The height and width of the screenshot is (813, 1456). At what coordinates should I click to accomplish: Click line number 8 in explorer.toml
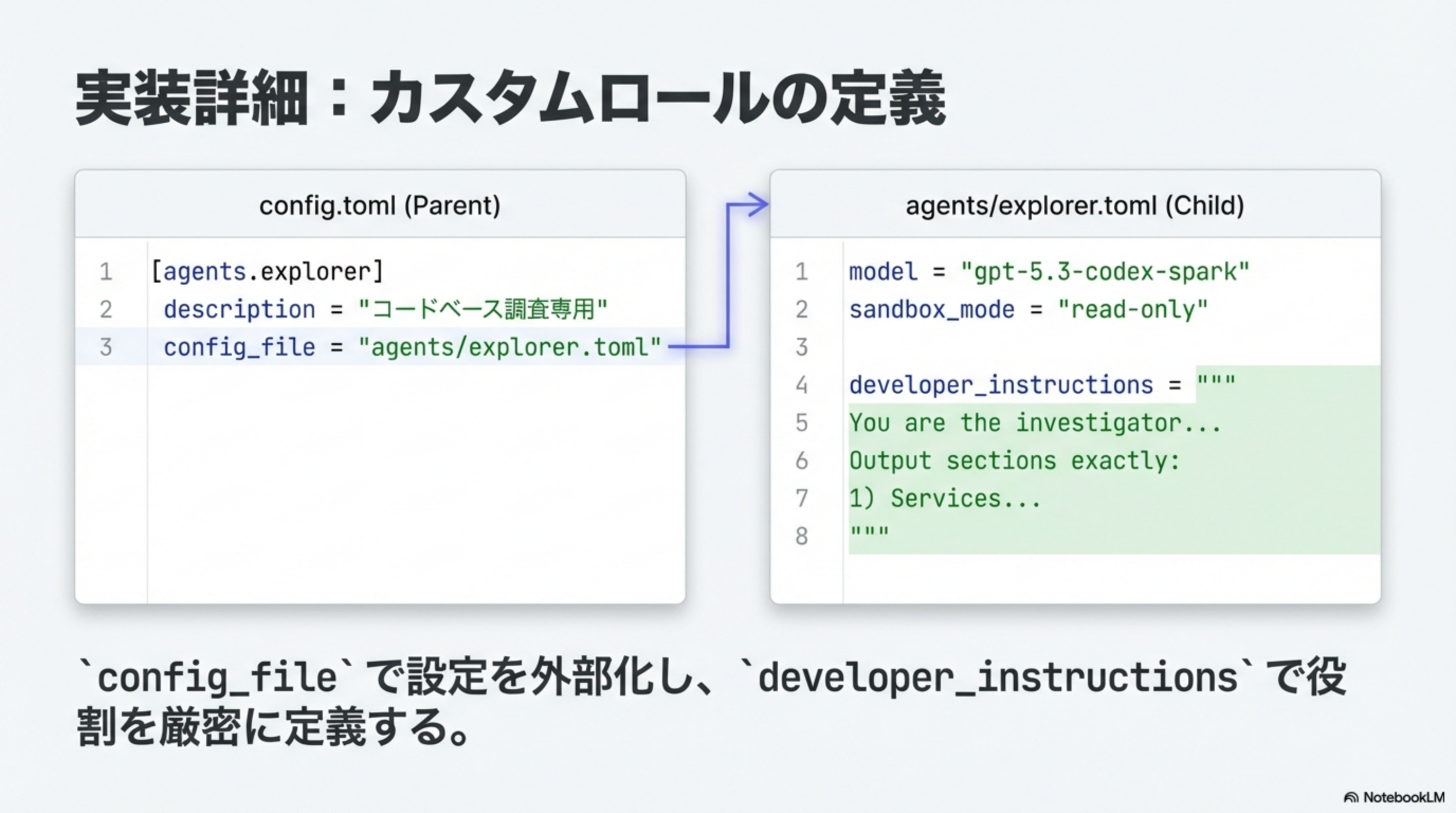801,537
